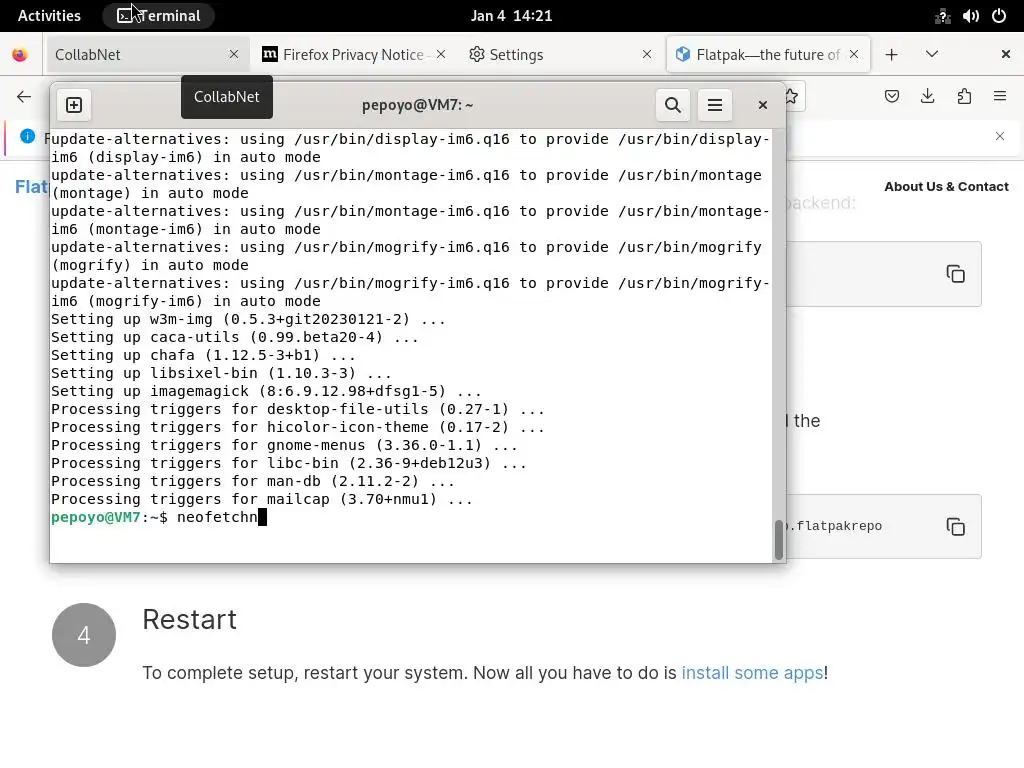The image size is (1024, 768).
Task: Click the Restart step heading
Action: [189, 620]
